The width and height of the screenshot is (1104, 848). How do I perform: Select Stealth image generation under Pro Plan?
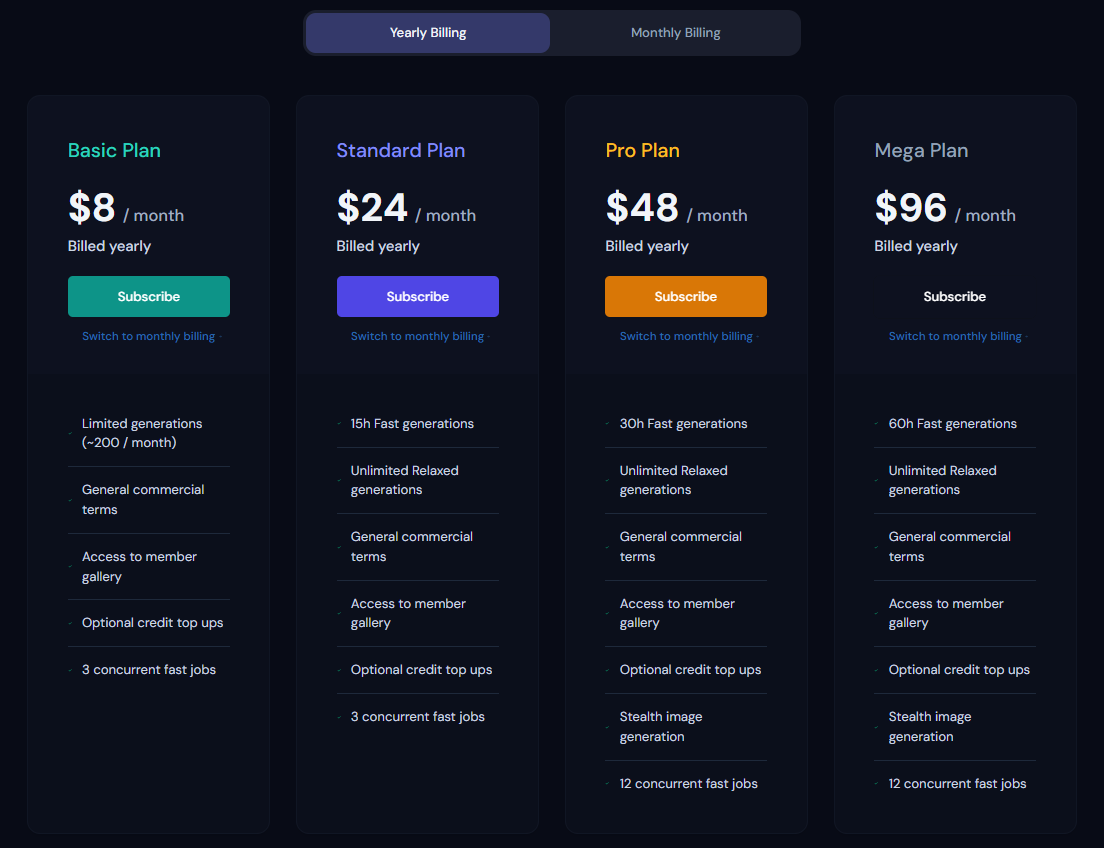coord(660,727)
